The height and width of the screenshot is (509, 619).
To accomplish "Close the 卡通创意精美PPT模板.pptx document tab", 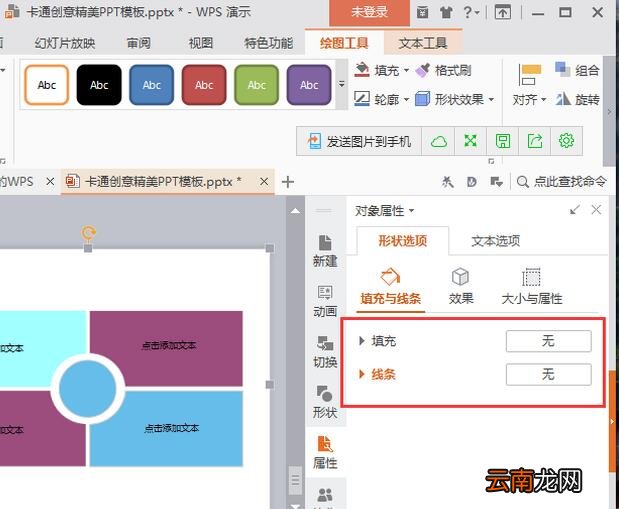I will (x=264, y=182).
